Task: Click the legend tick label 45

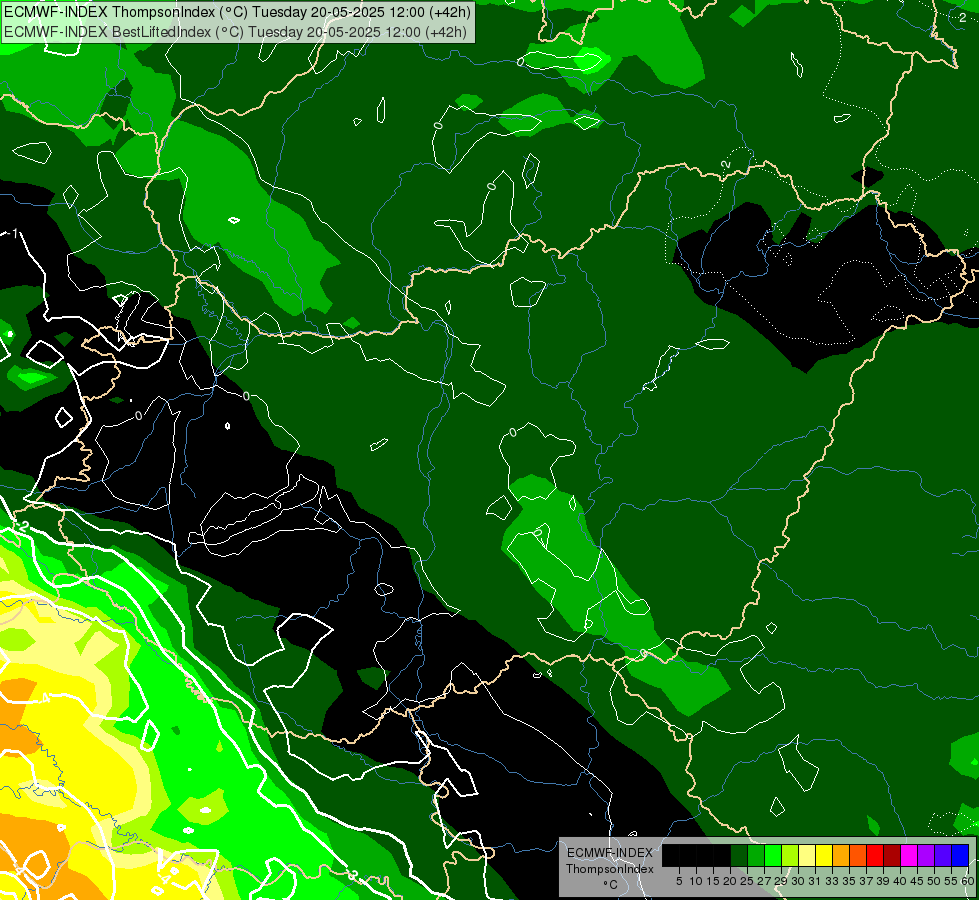Action: tap(917, 881)
